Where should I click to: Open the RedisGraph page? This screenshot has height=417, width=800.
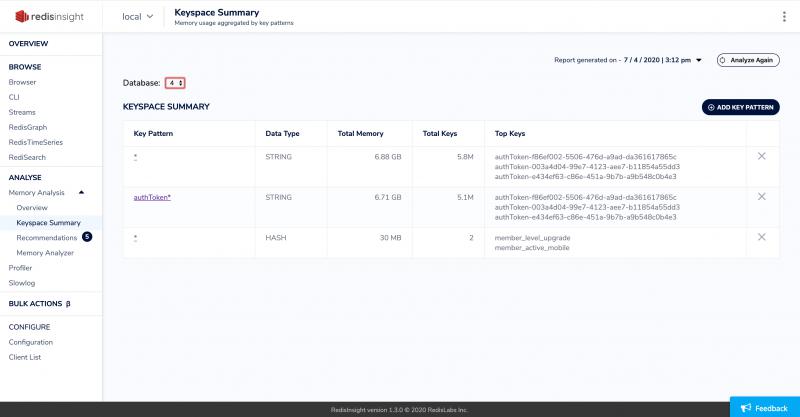click(28, 127)
